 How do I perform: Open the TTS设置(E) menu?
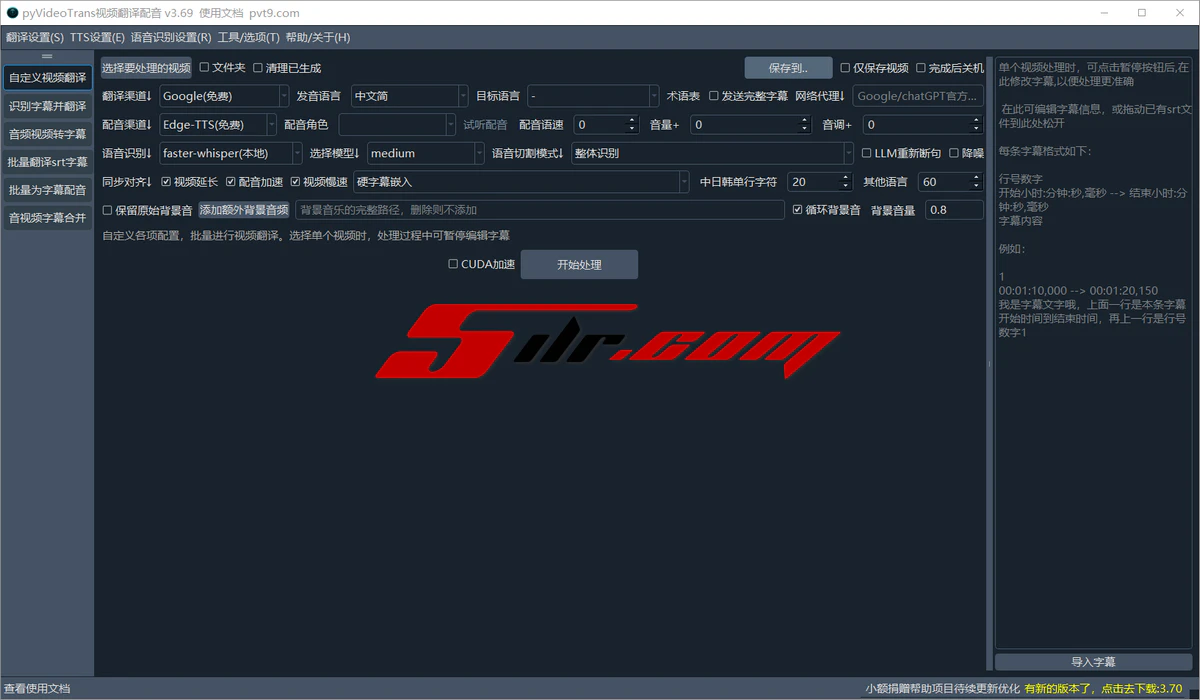(x=97, y=38)
